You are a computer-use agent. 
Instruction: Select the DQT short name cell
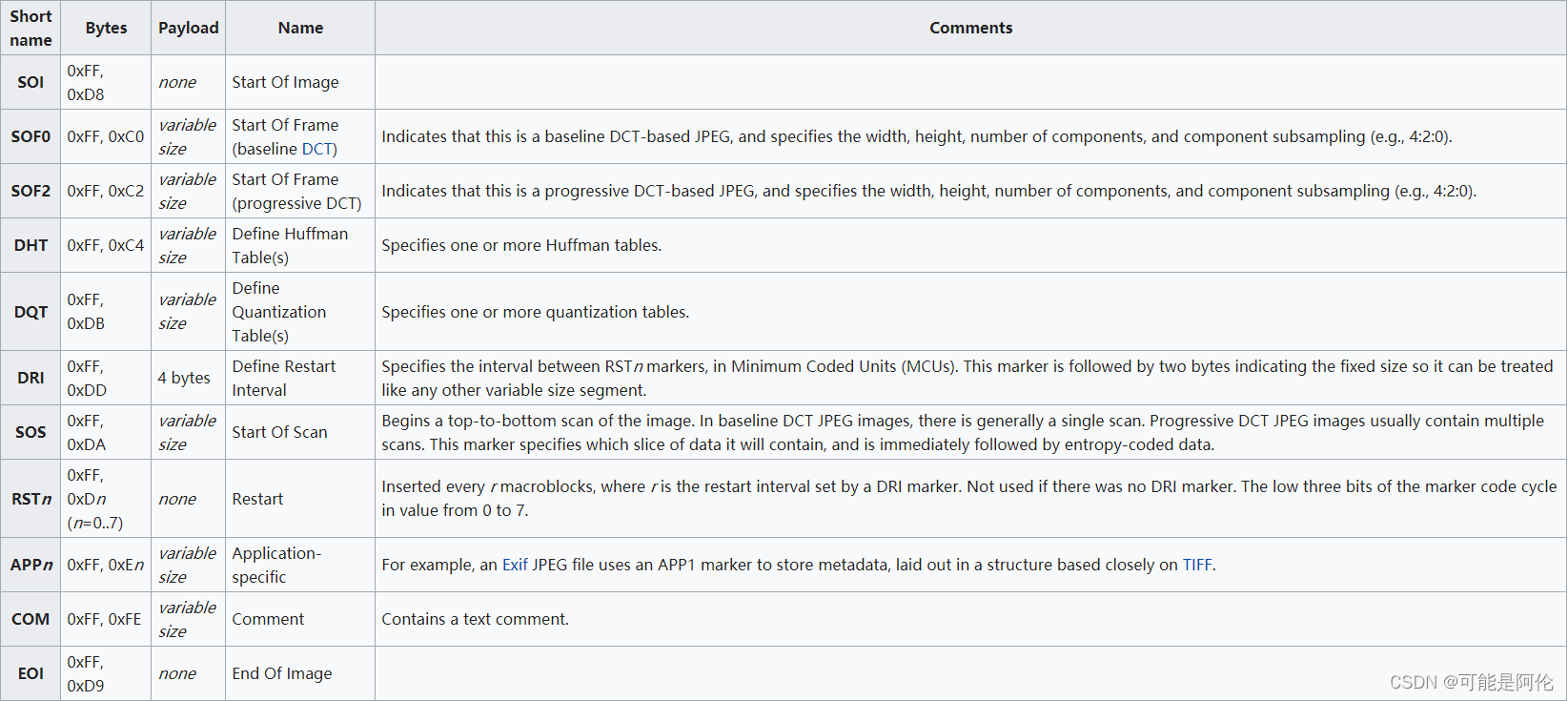tap(31, 312)
